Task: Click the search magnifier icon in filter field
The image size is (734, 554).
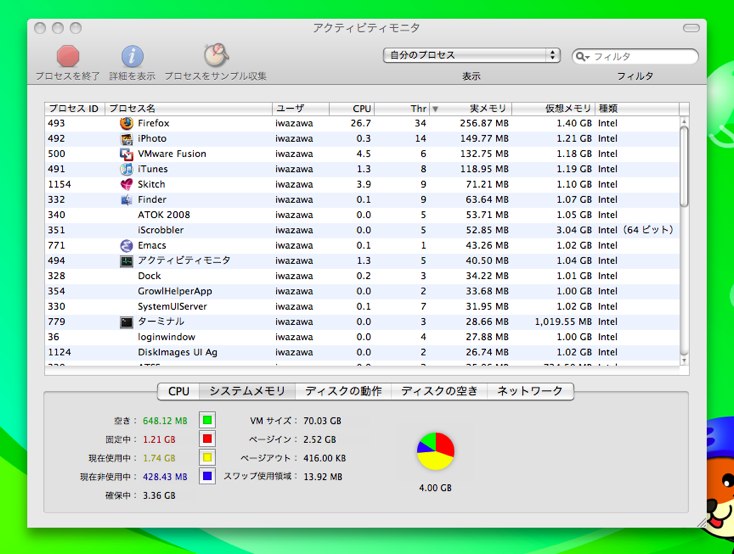Action: tap(582, 57)
